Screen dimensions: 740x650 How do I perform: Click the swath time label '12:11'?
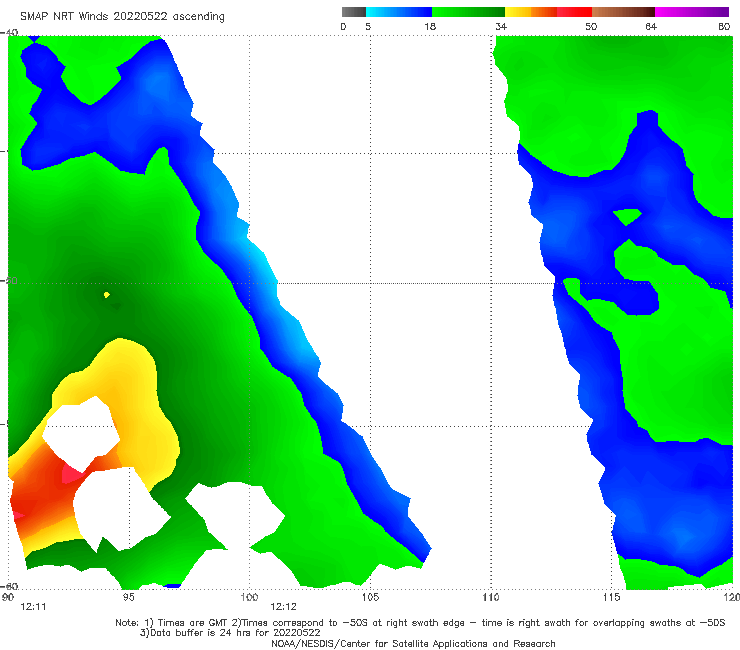point(34,607)
